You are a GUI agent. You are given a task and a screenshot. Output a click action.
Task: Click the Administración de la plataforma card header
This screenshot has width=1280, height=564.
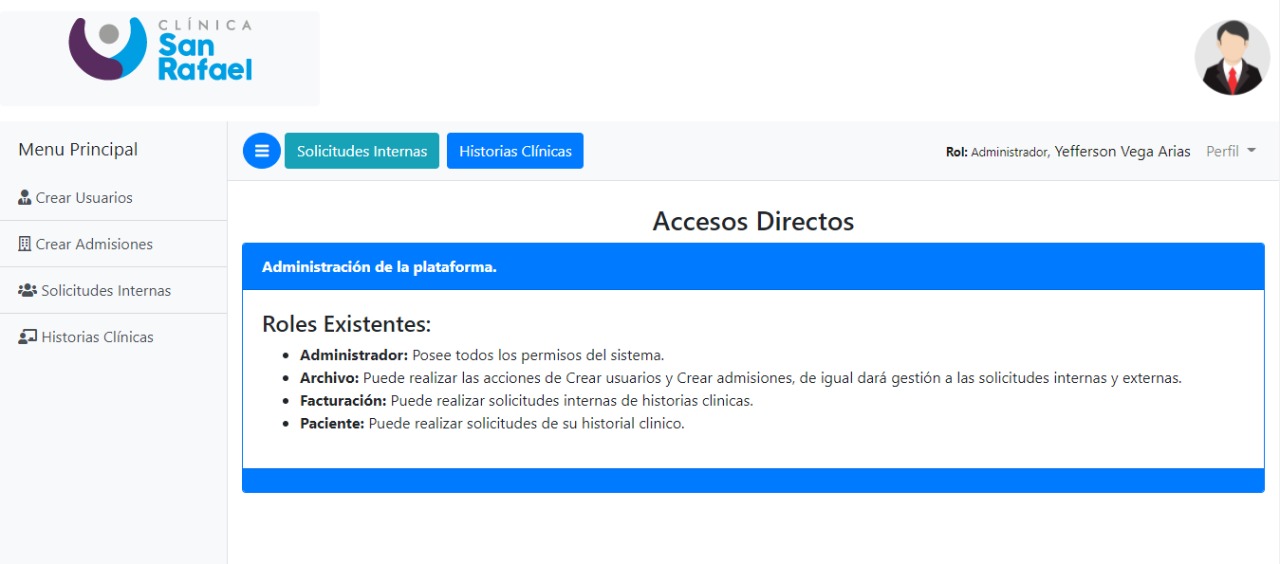(x=753, y=267)
